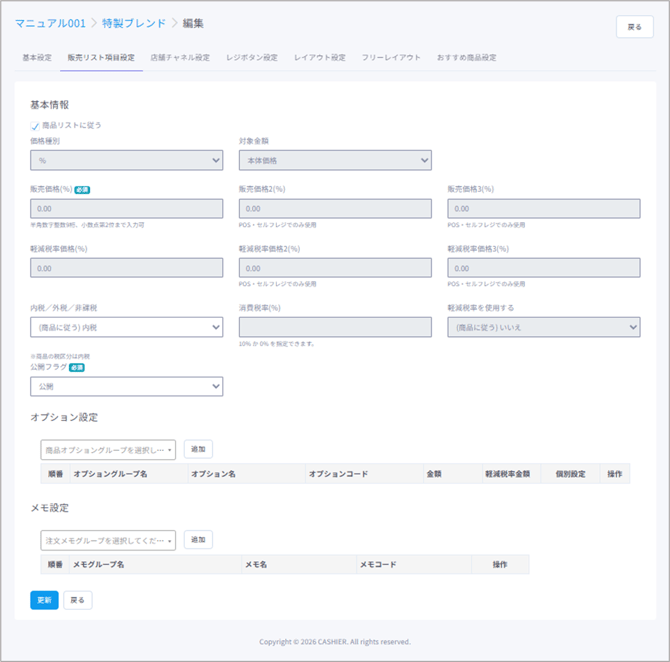The height and width of the screenshot is (662, 670).
Task: Open the 公開フラグ dropdown
Action: (126, 386)
